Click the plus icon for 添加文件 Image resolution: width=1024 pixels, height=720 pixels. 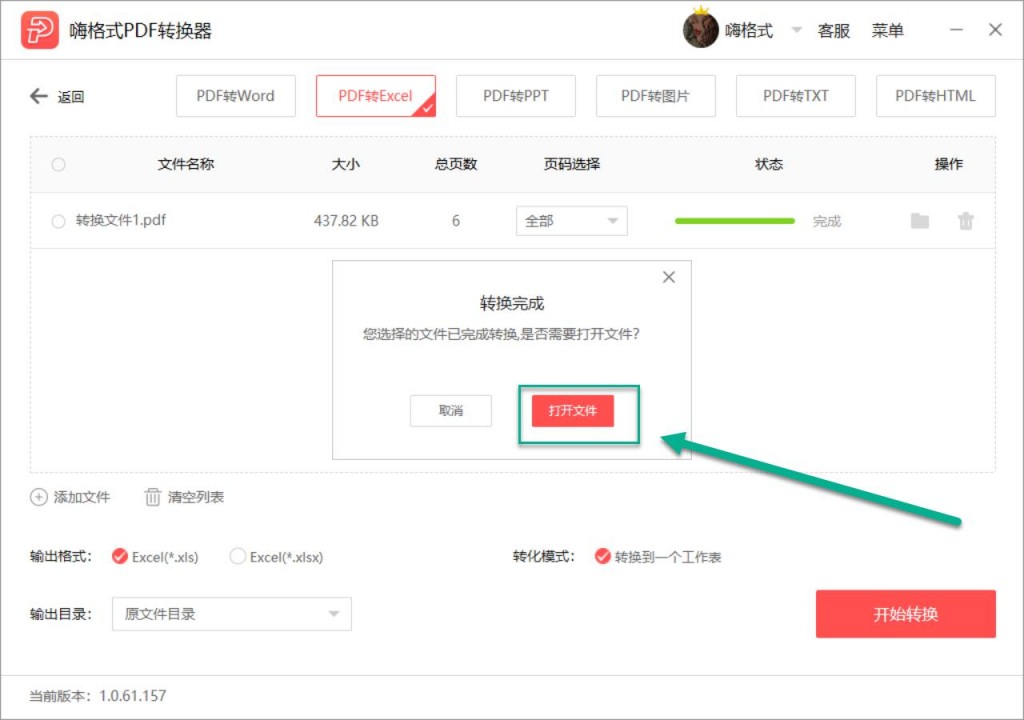[x=39, y=497]
